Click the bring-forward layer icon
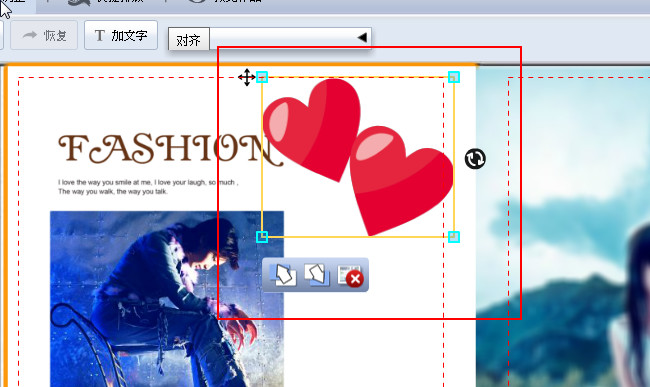 (x=283, y=275)
